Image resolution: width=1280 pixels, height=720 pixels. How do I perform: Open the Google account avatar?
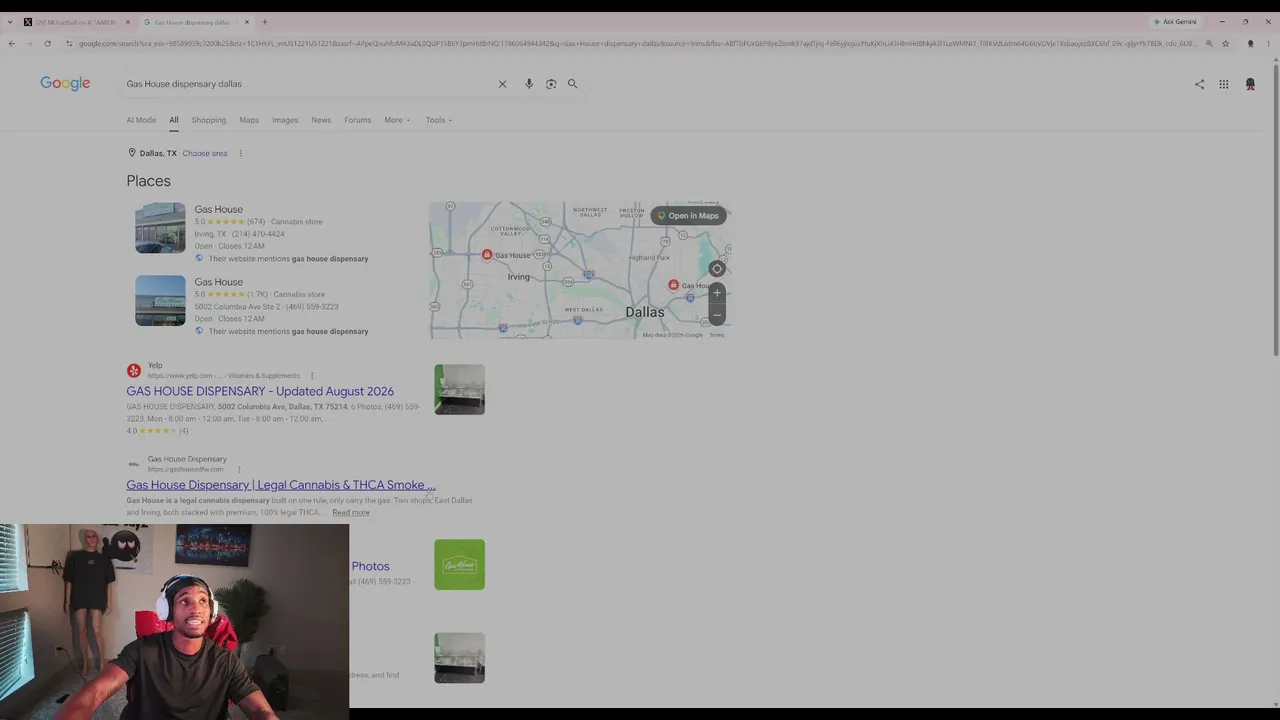click(x=1250, y=85)
